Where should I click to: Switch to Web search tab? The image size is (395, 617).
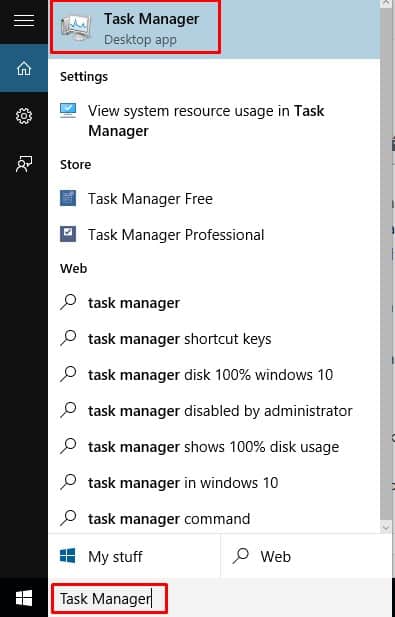pyautogui.click(x=308, y=556)
